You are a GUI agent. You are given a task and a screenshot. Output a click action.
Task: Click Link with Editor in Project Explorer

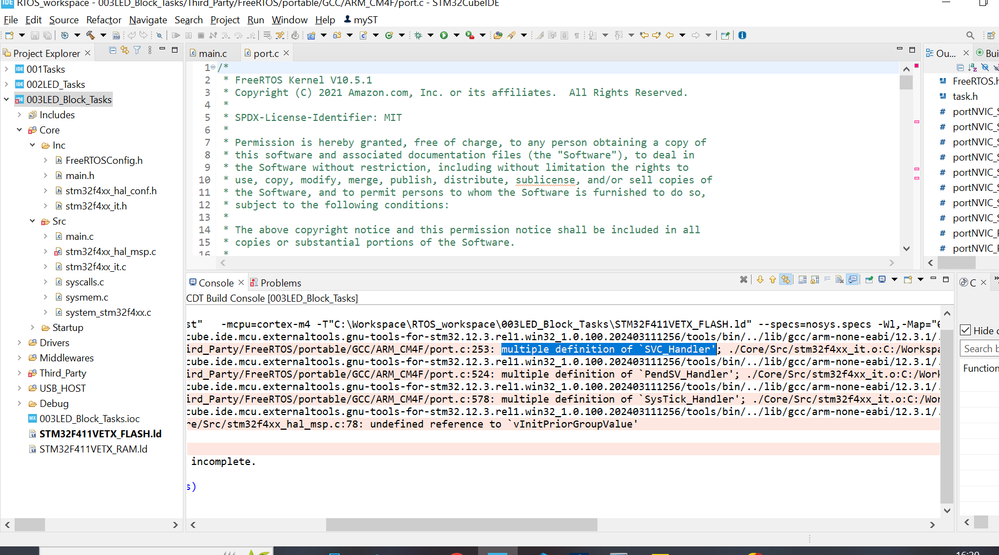(125, 50)
